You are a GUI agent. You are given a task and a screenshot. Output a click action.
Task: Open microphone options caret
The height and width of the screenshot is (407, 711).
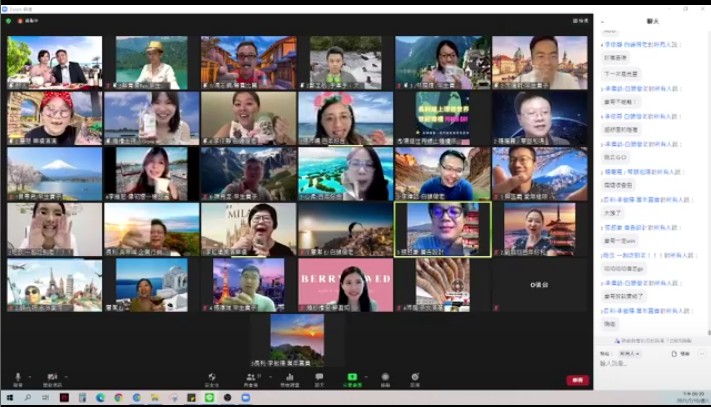pos(30,377)
